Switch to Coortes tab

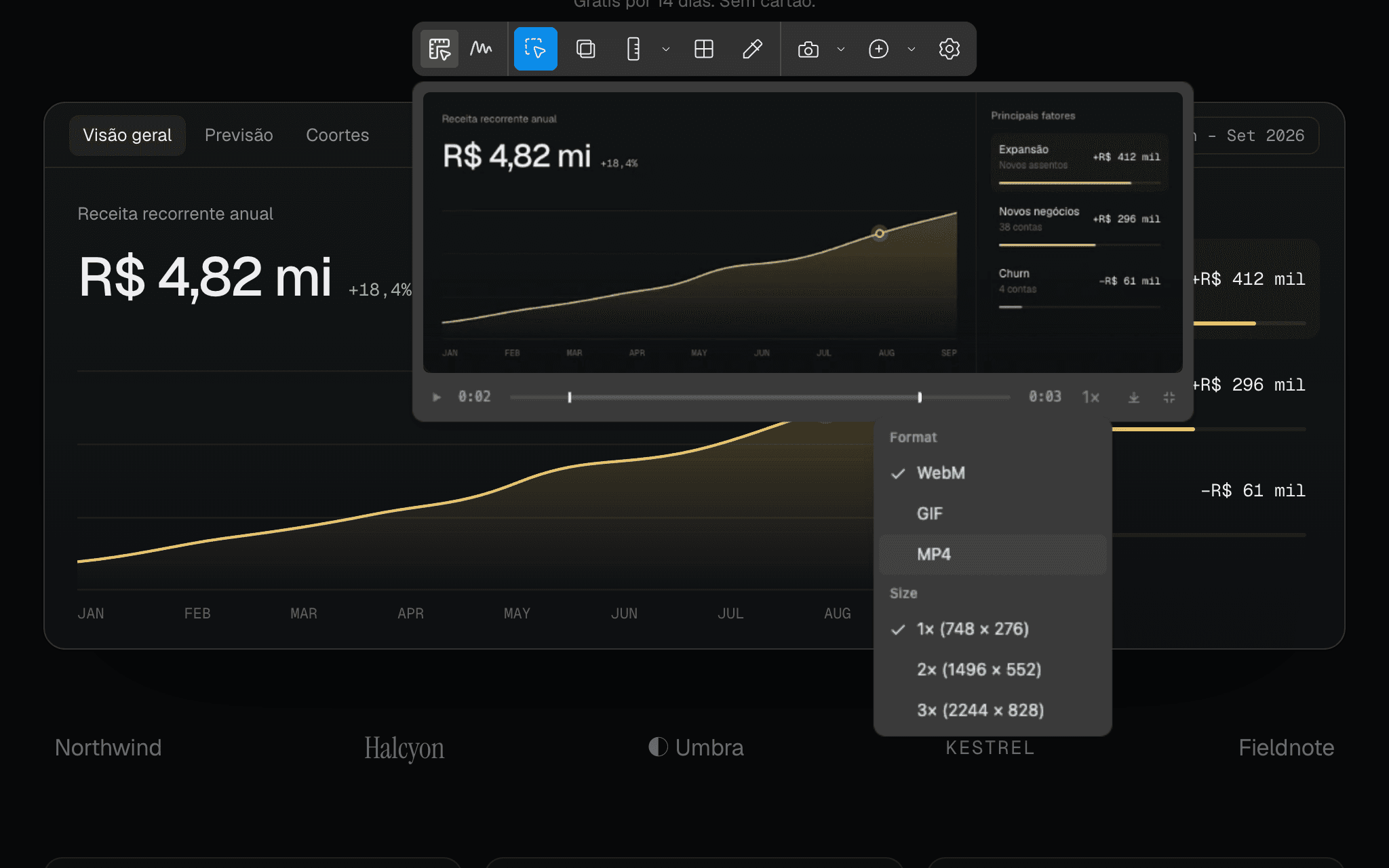337,135
